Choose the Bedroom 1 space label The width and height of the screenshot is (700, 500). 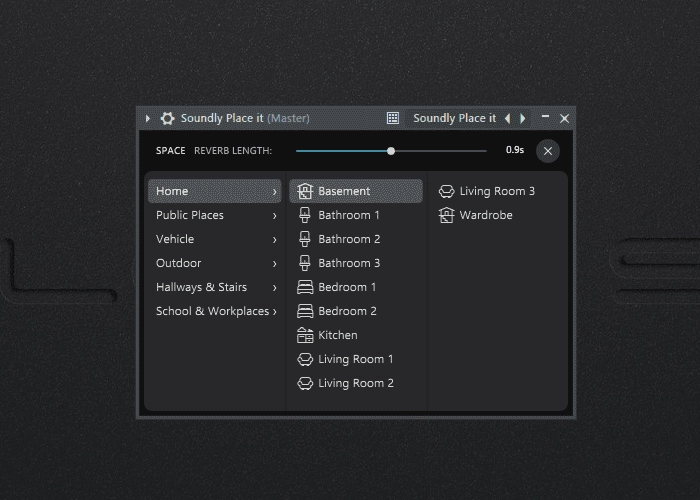point(347,287)
